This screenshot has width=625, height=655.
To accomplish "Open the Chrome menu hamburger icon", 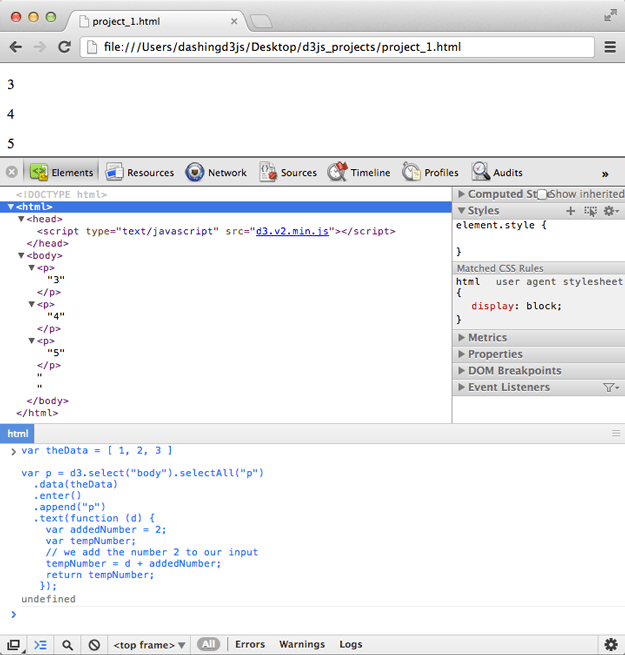I will coord(610,47).
